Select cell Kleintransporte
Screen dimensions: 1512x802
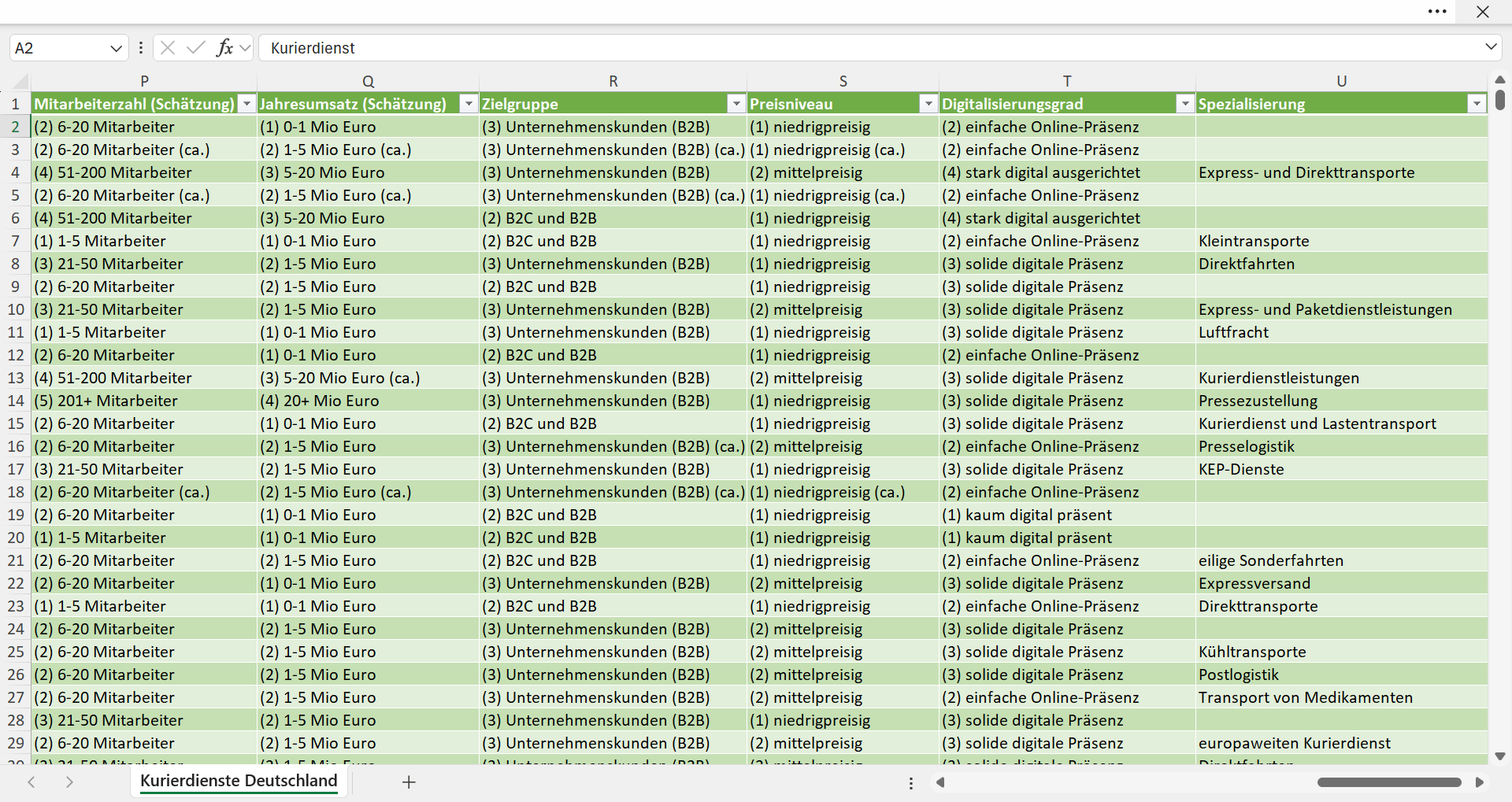click(x=1341, y=241)
